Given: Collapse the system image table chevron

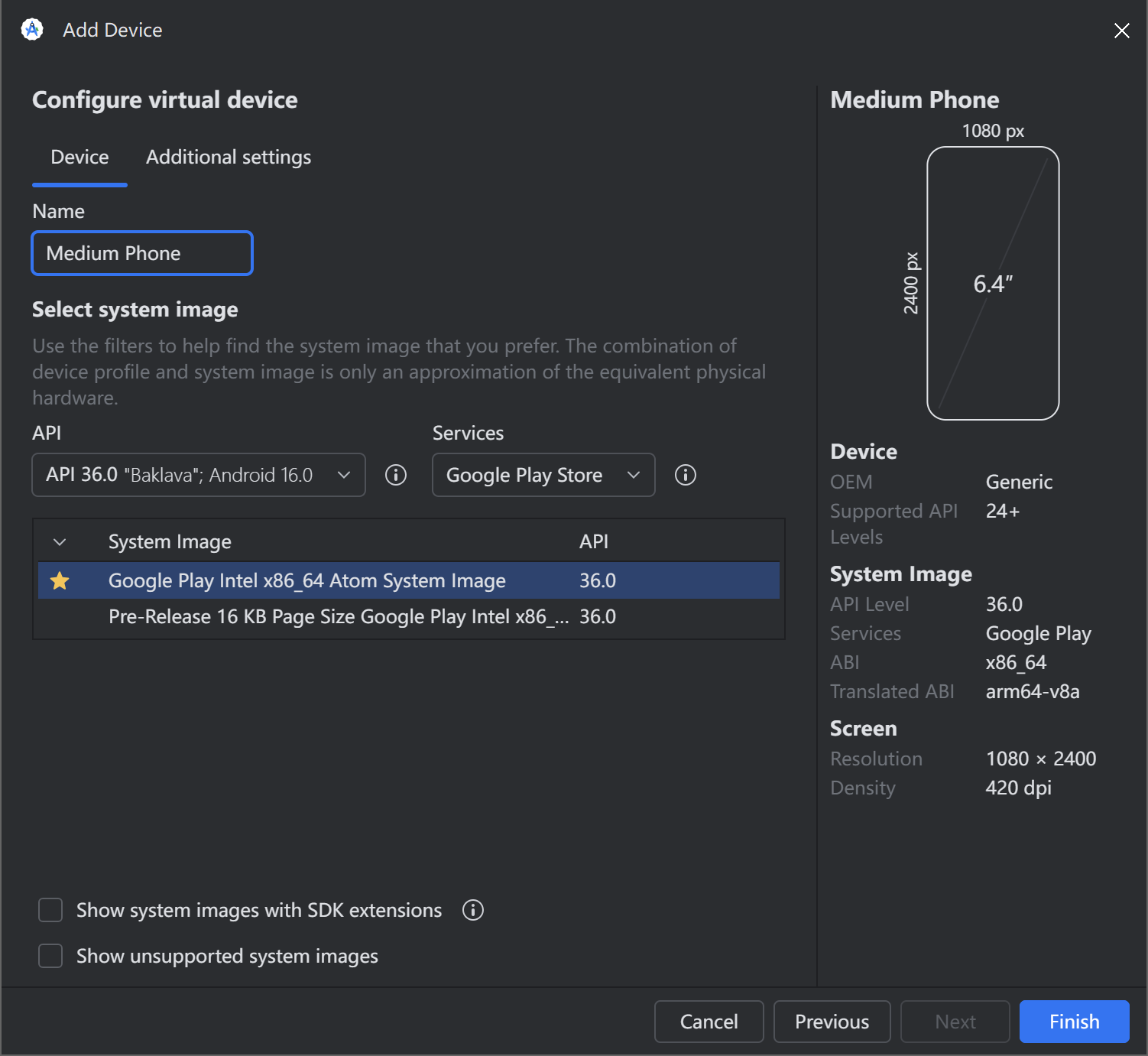Looking at the screenshot, I should (x=60, y=542).
